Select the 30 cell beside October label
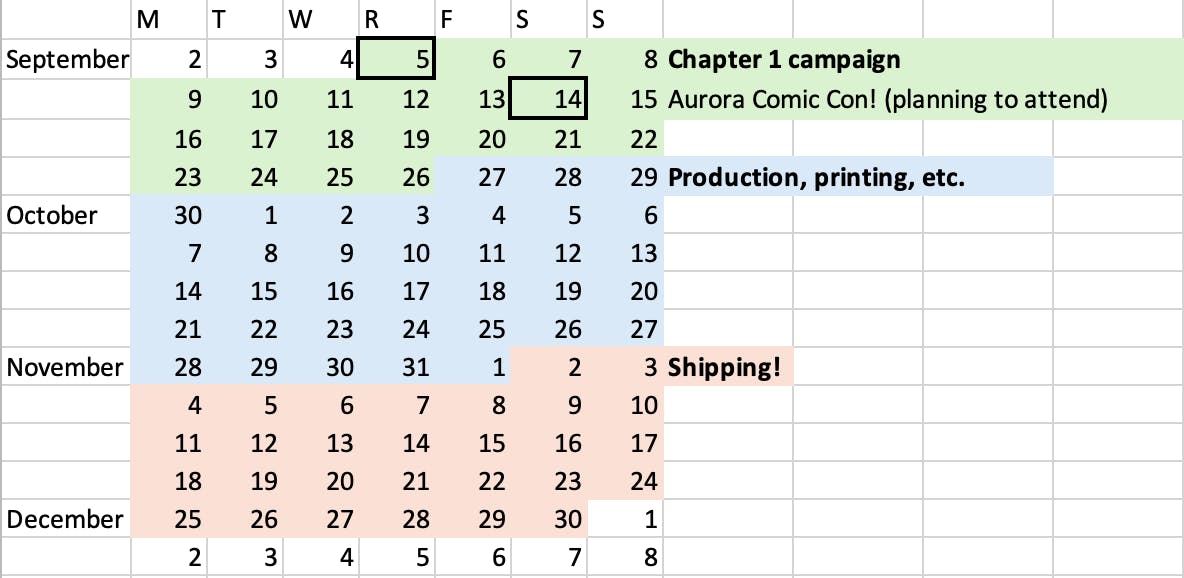Viewport: 1184px width, 578px height. [169, 216]
